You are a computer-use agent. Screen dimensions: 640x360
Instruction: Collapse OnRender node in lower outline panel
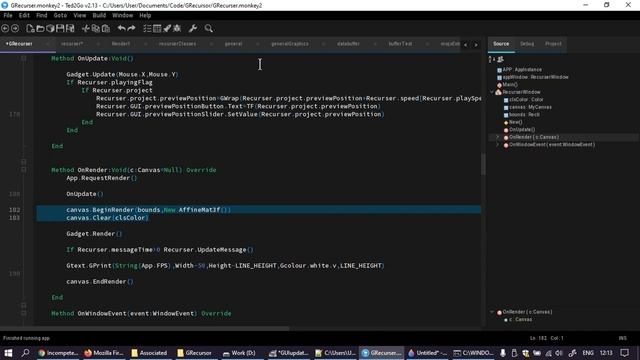point(491,312)
